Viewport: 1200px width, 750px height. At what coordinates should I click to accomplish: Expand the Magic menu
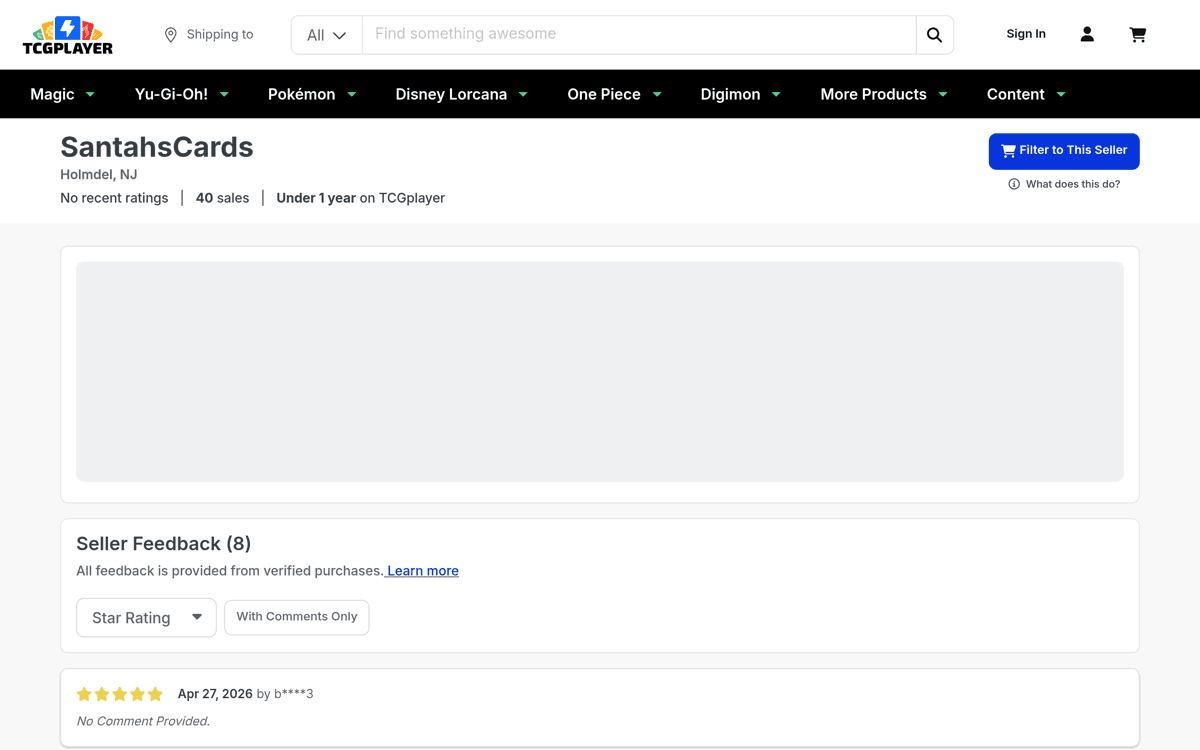63,94
